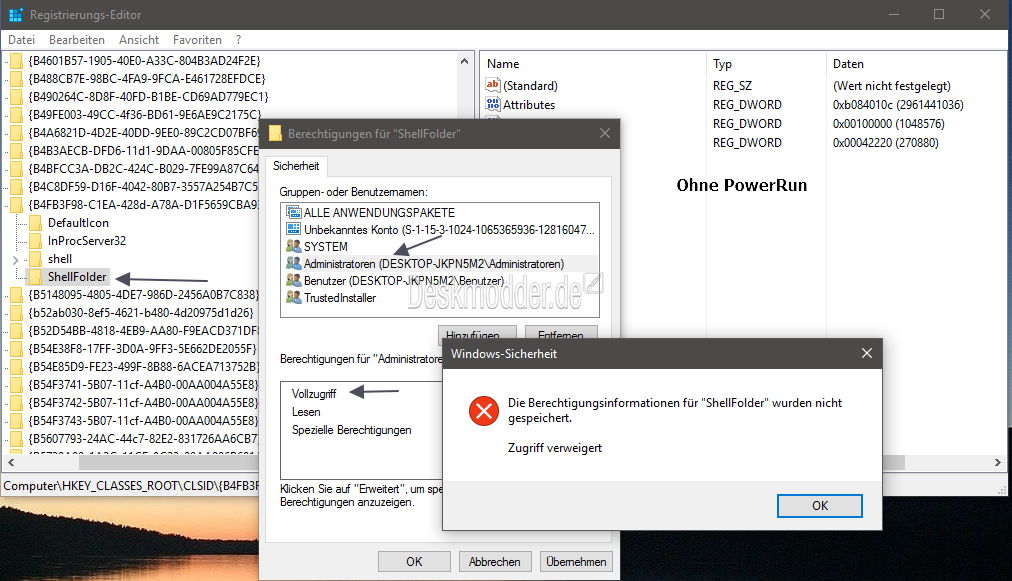Click folder icon of {B488CB7E-98BC-4FA9-9FCA-E461728EFDCE}
This screenshot has height=581, width=1012.
16,79
